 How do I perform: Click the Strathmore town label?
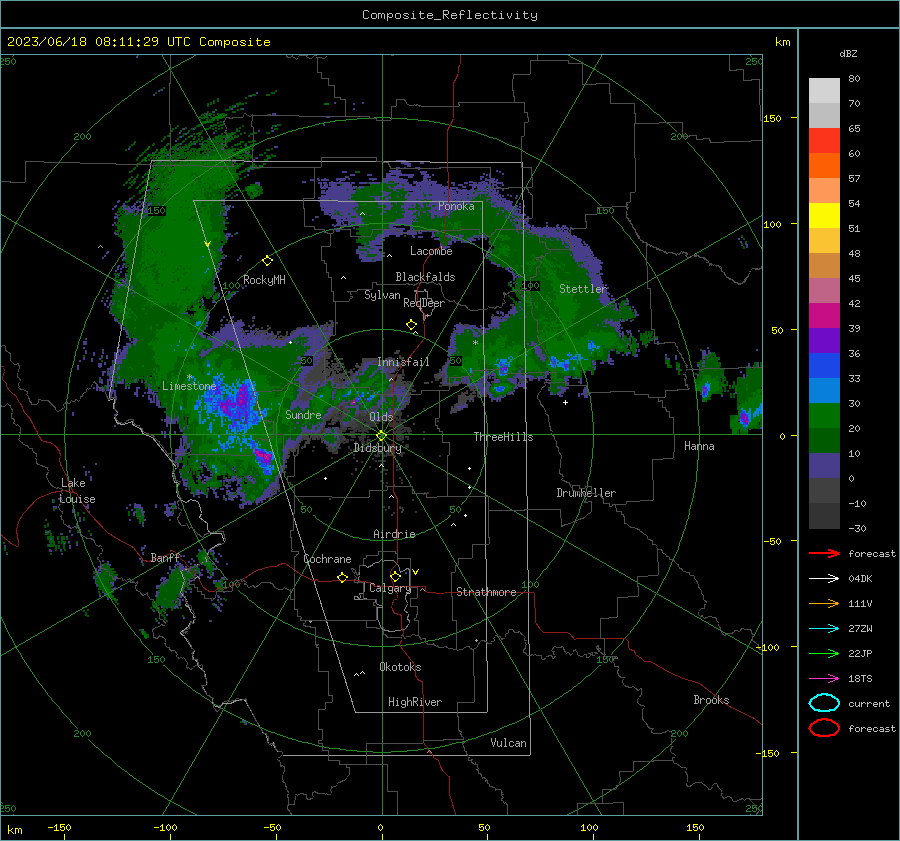tap(486, 592)
